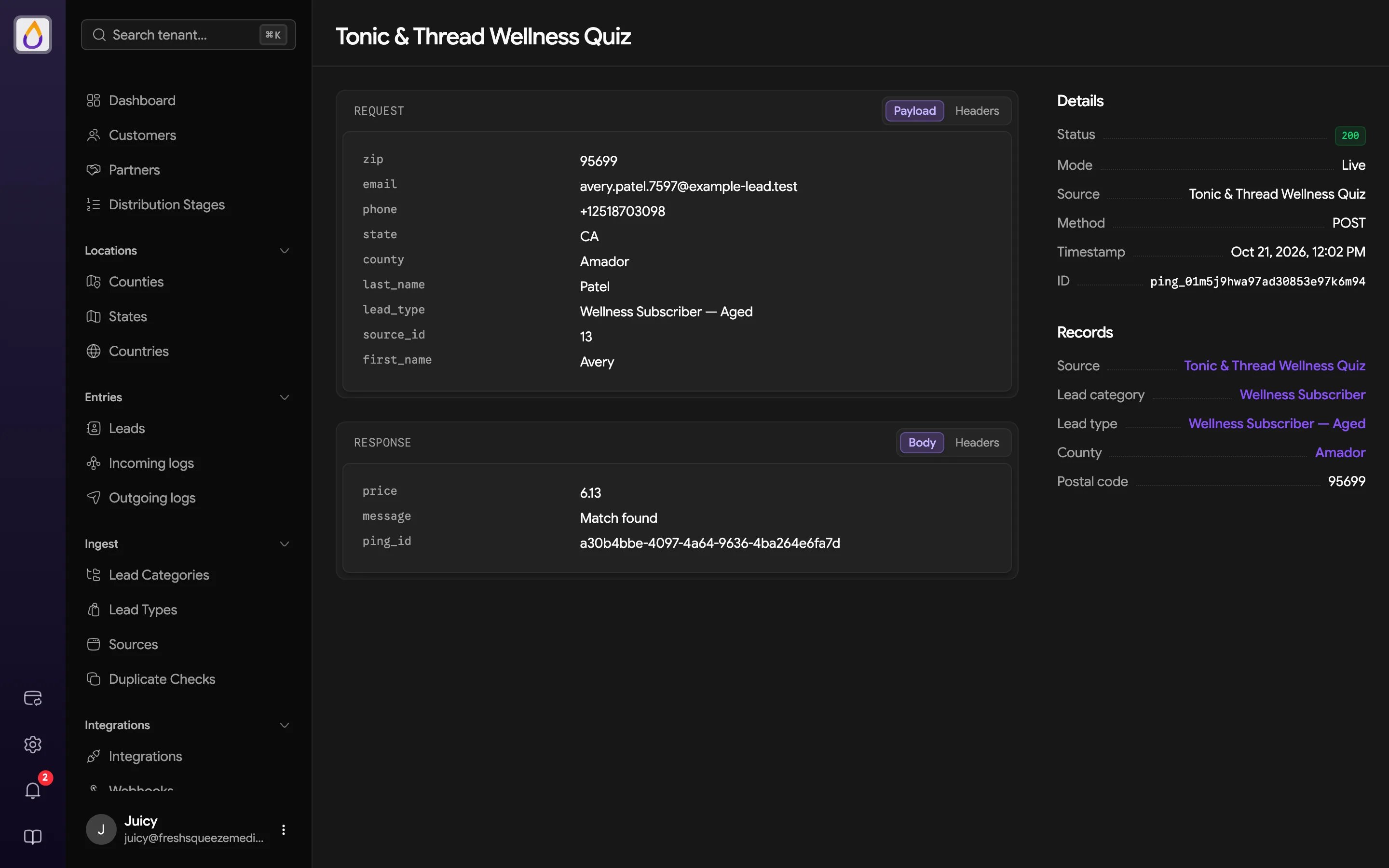Collapse the Locations section
The width and height of the screenshot is (1389, 868).
[284, 251]
